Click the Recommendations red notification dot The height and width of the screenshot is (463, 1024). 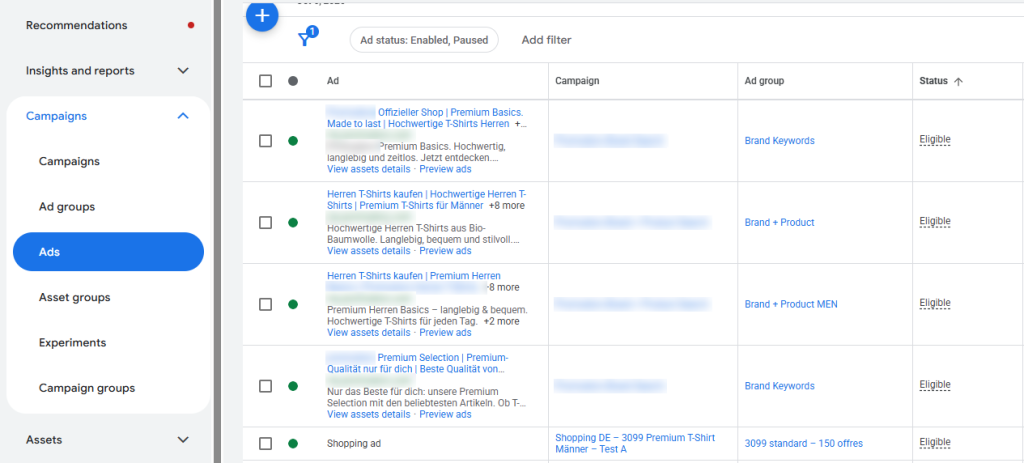[191, 25]
